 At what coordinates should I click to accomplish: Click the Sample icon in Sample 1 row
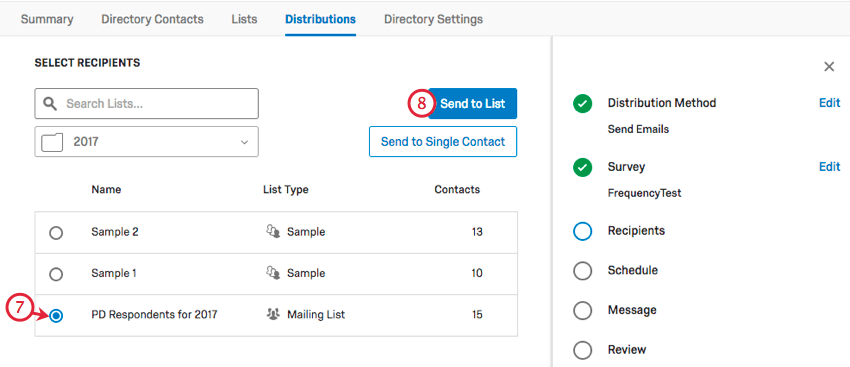click(x=273, y=273)
